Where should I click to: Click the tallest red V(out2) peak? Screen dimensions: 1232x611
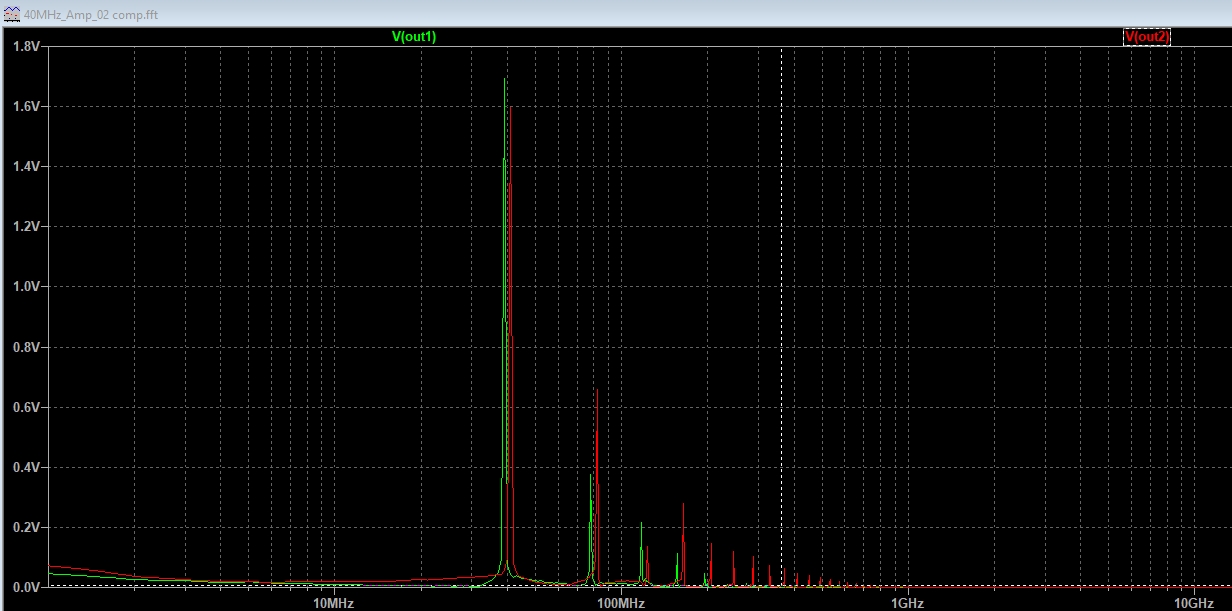coord(510,108)
